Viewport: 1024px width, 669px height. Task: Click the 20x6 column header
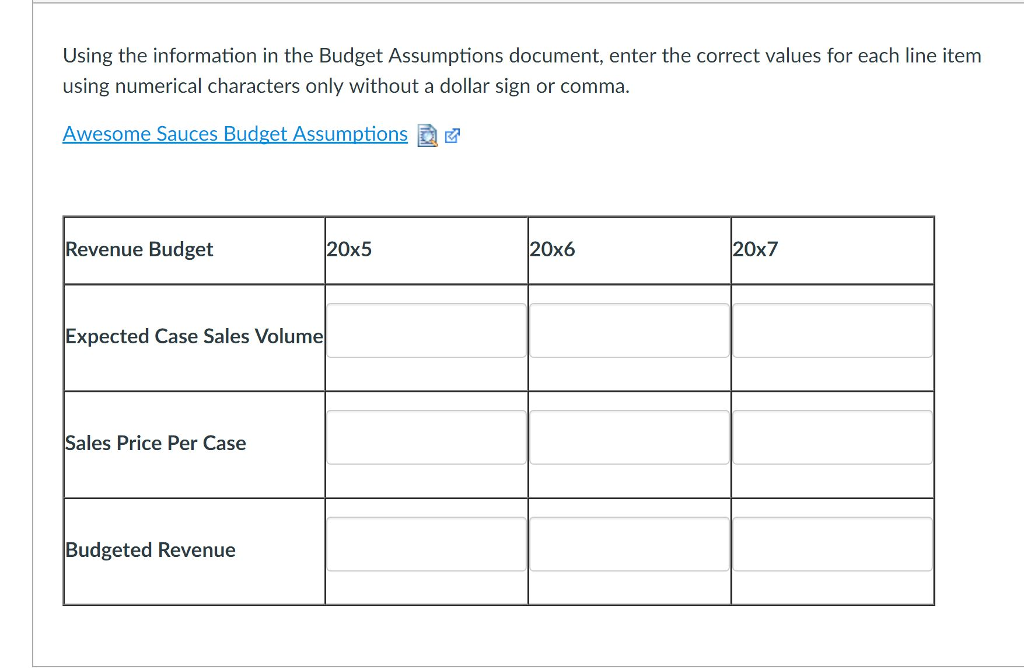pos(552,249)
